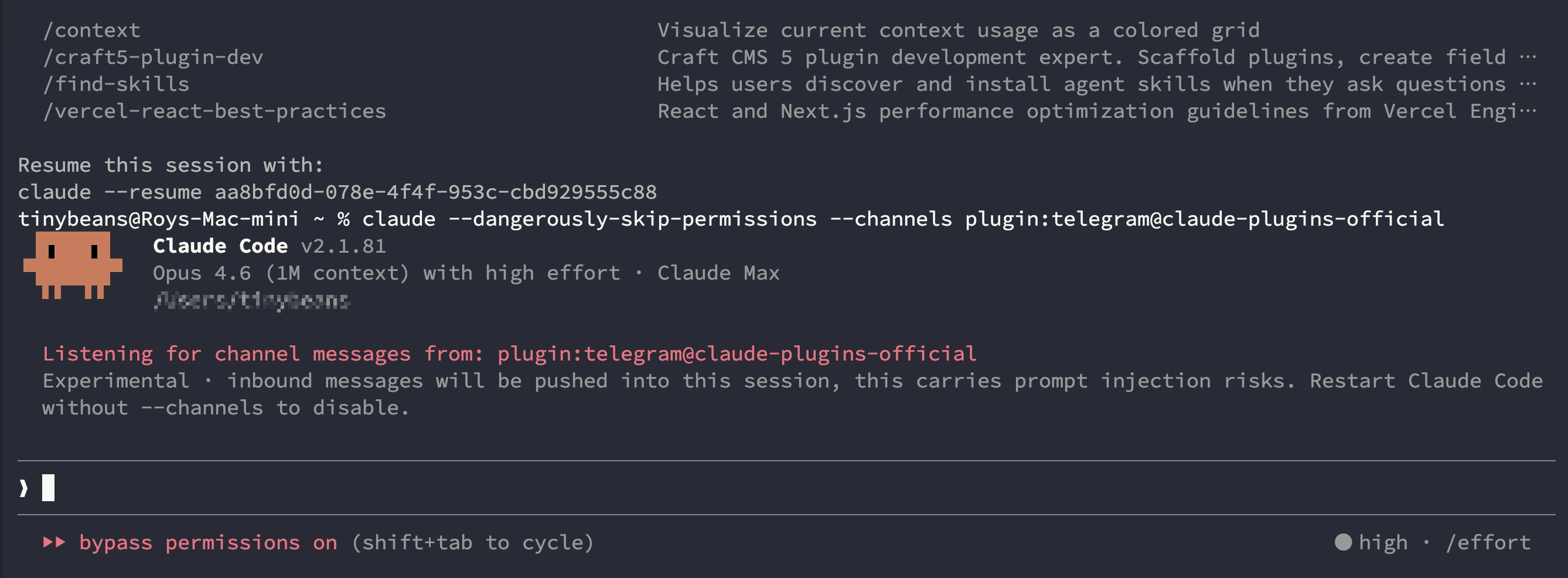Click the double-arrow bypass permissions icon
1568x578 pixels.
click(54, 542)
